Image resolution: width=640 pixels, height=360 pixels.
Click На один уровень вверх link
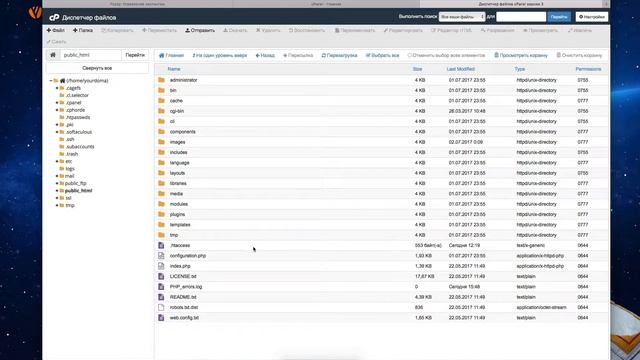[220, 55]
